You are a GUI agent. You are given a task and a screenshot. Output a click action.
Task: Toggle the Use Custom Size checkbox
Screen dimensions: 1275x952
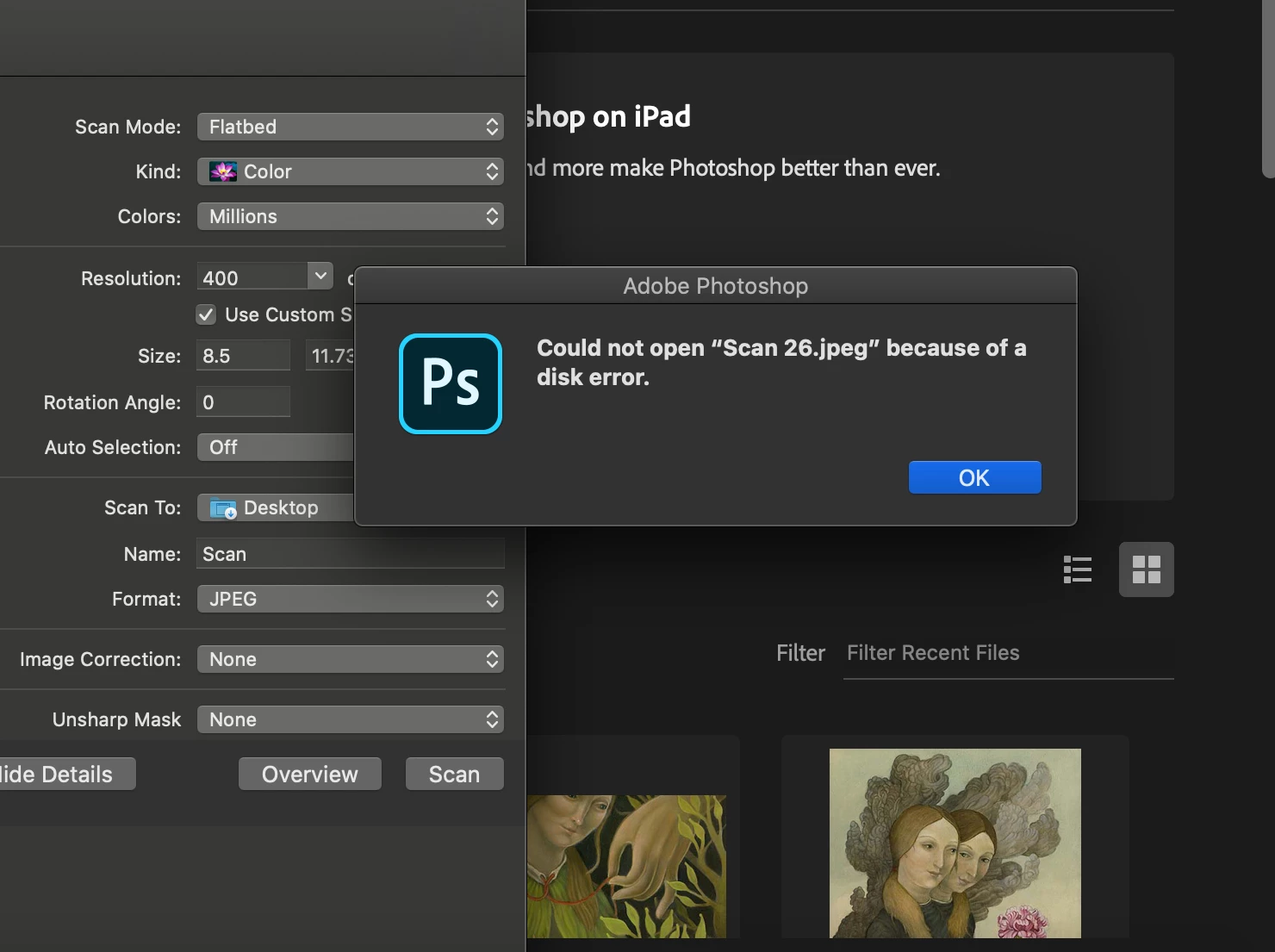click(206, 314)
